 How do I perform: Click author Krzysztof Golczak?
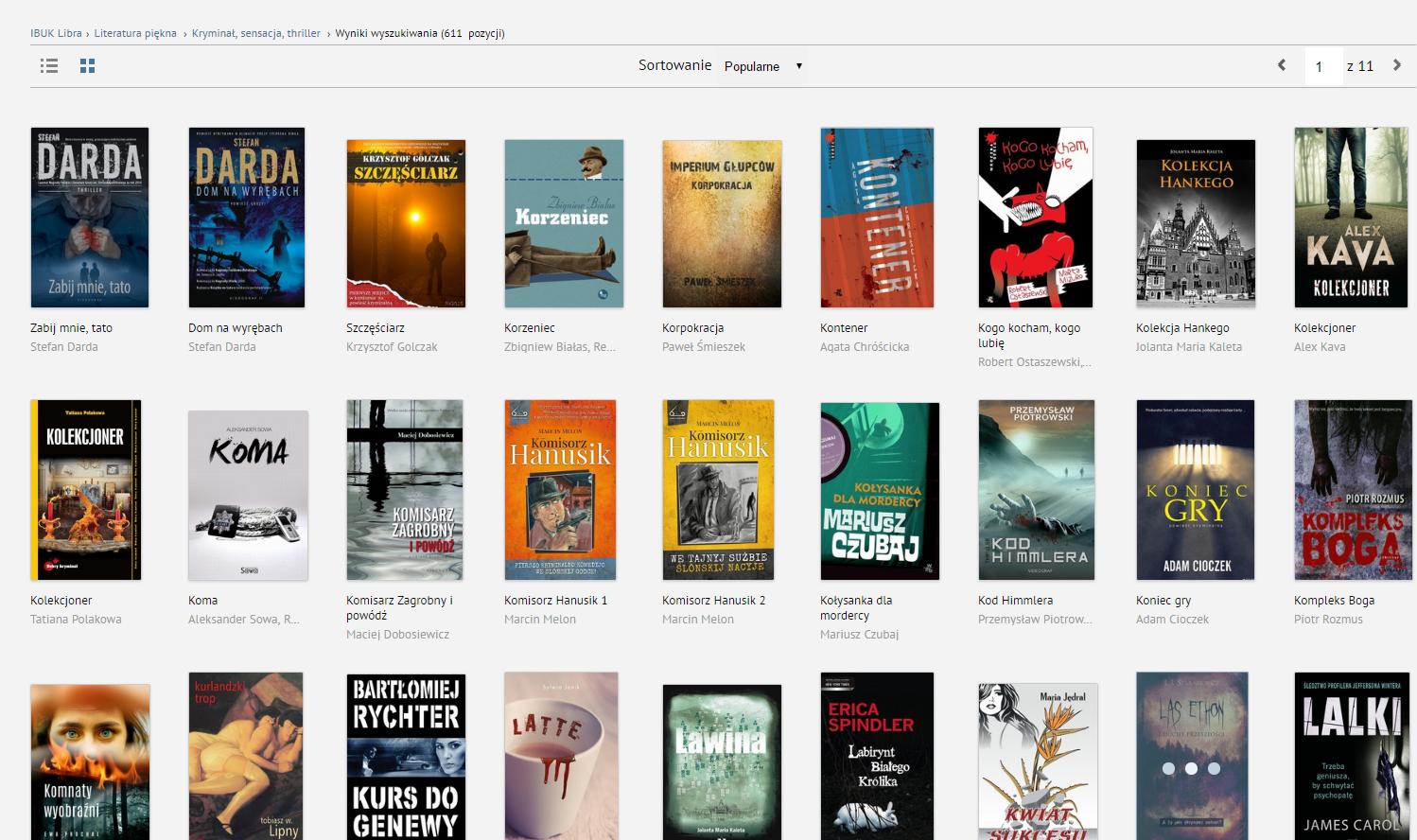[392, 347]
